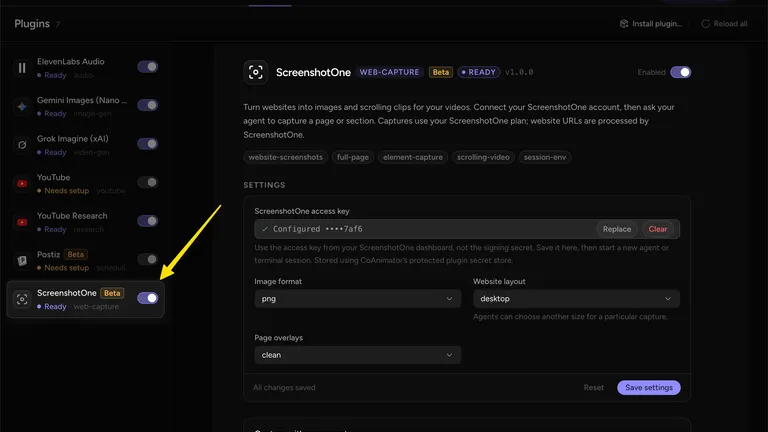Image resolution: width=768 pixels, height=432 pixels.
Task: Open the Website layout dropdown
Action: tap(576, 299)
